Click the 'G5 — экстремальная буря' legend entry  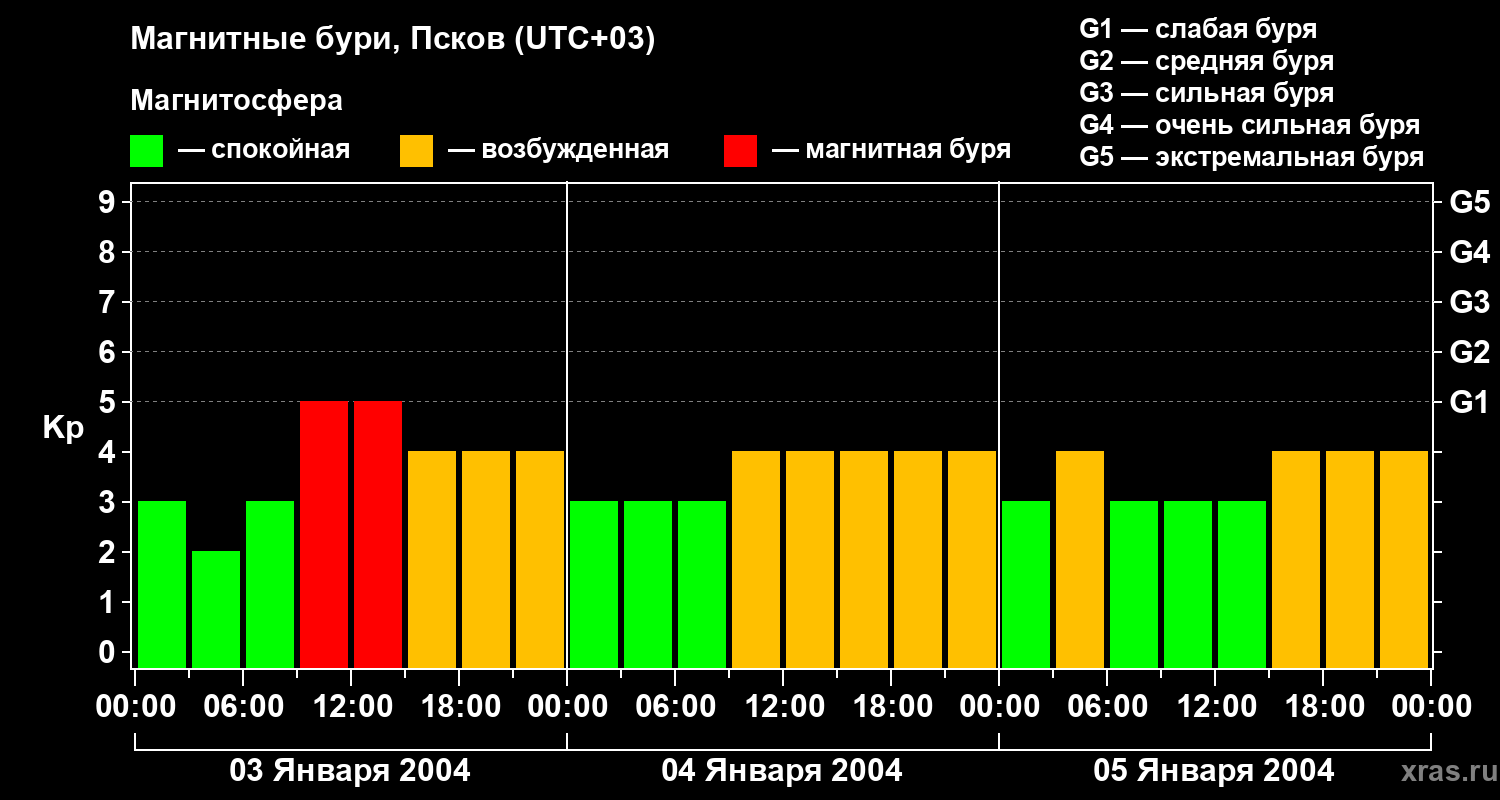1251,157
